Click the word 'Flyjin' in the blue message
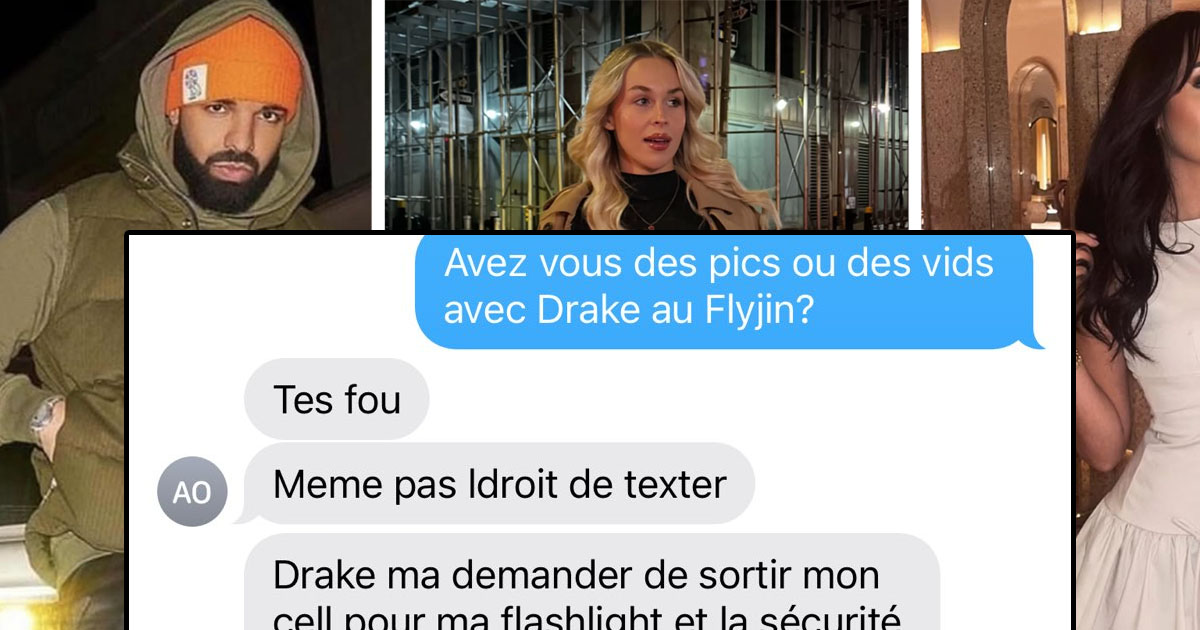This screenshot has width=1200, height=630. [747, 310]
